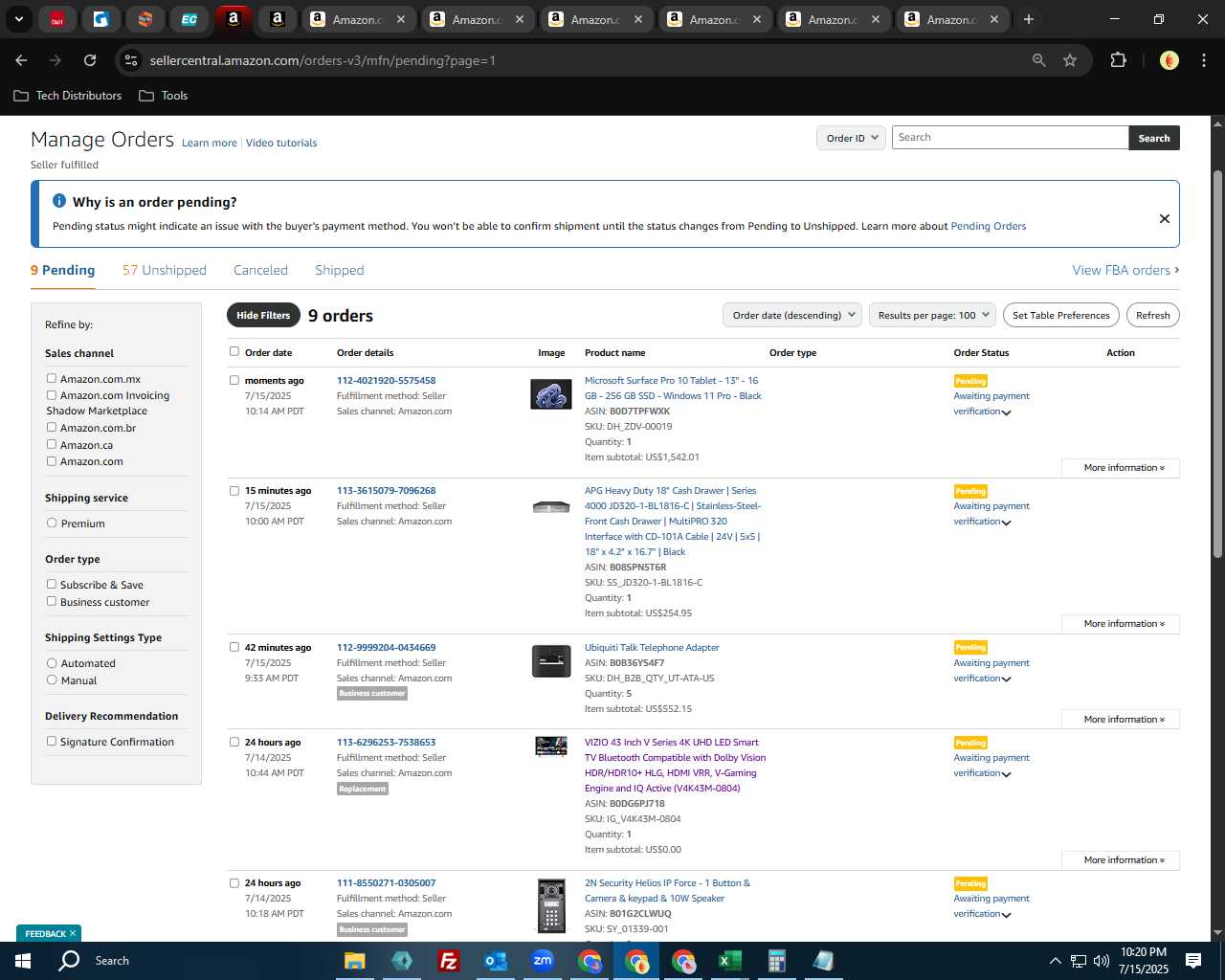Open the notification center icon

click(1193, 961)
